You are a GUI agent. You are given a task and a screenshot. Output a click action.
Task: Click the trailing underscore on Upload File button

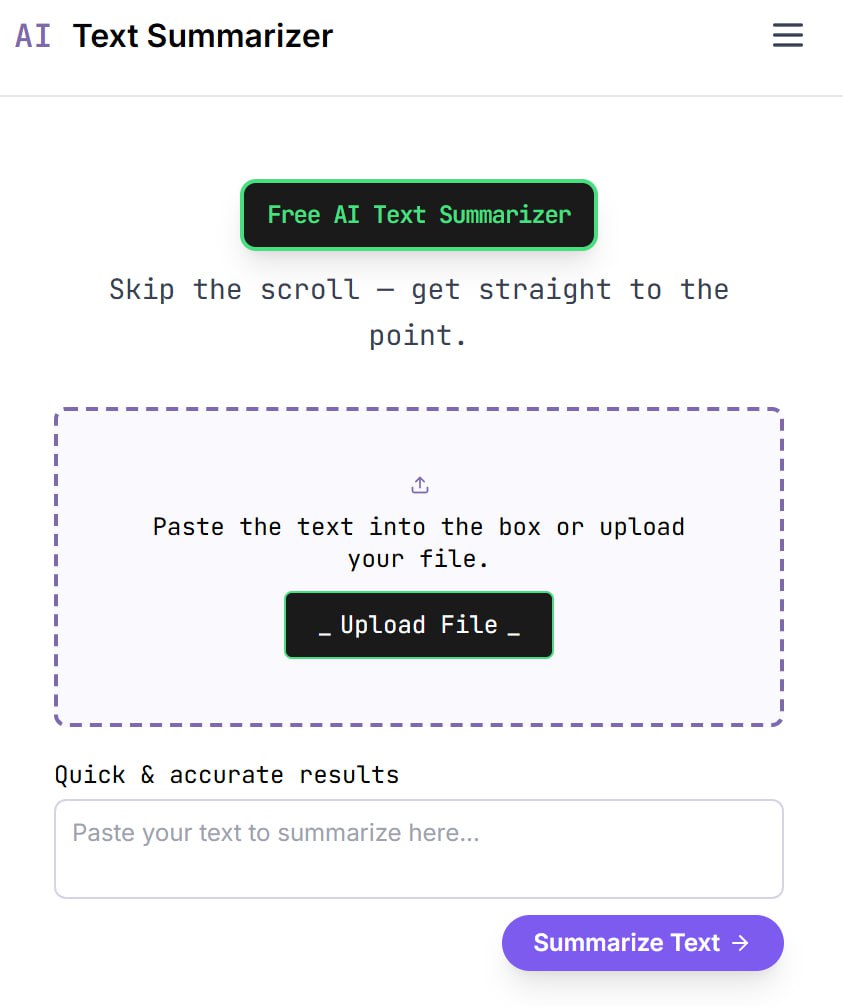[513, 627]
